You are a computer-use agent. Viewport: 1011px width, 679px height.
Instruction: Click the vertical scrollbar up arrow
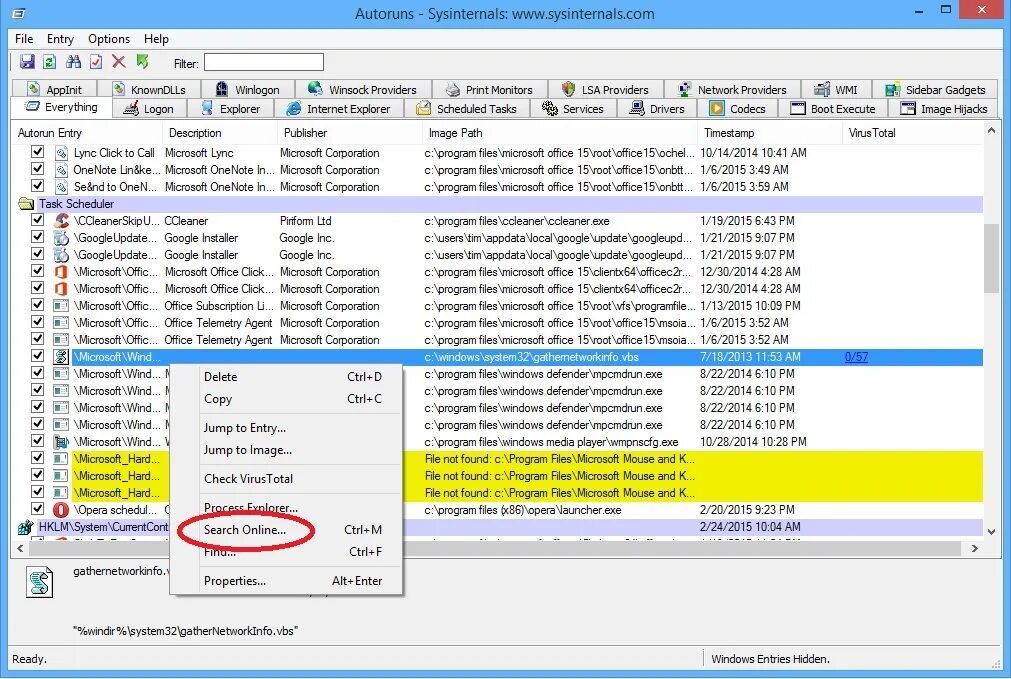[x=992, y=131]
